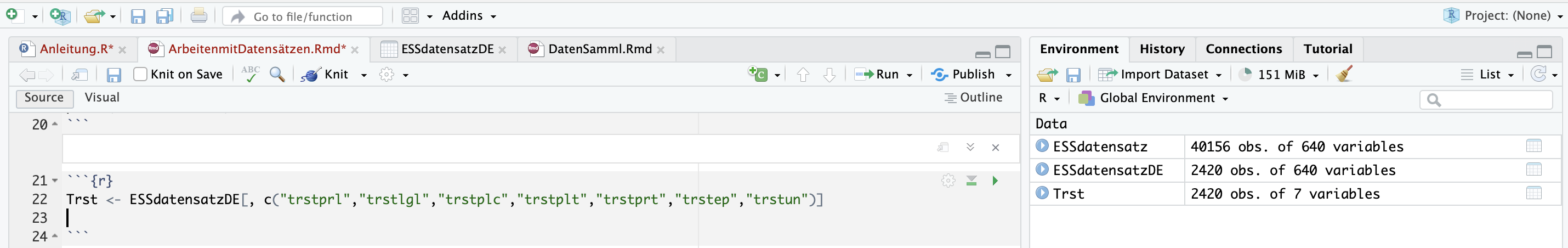This screenshot has height=248, width=1568.
Task: Close the ESSdatensatzDE tab
Action: 502,50
